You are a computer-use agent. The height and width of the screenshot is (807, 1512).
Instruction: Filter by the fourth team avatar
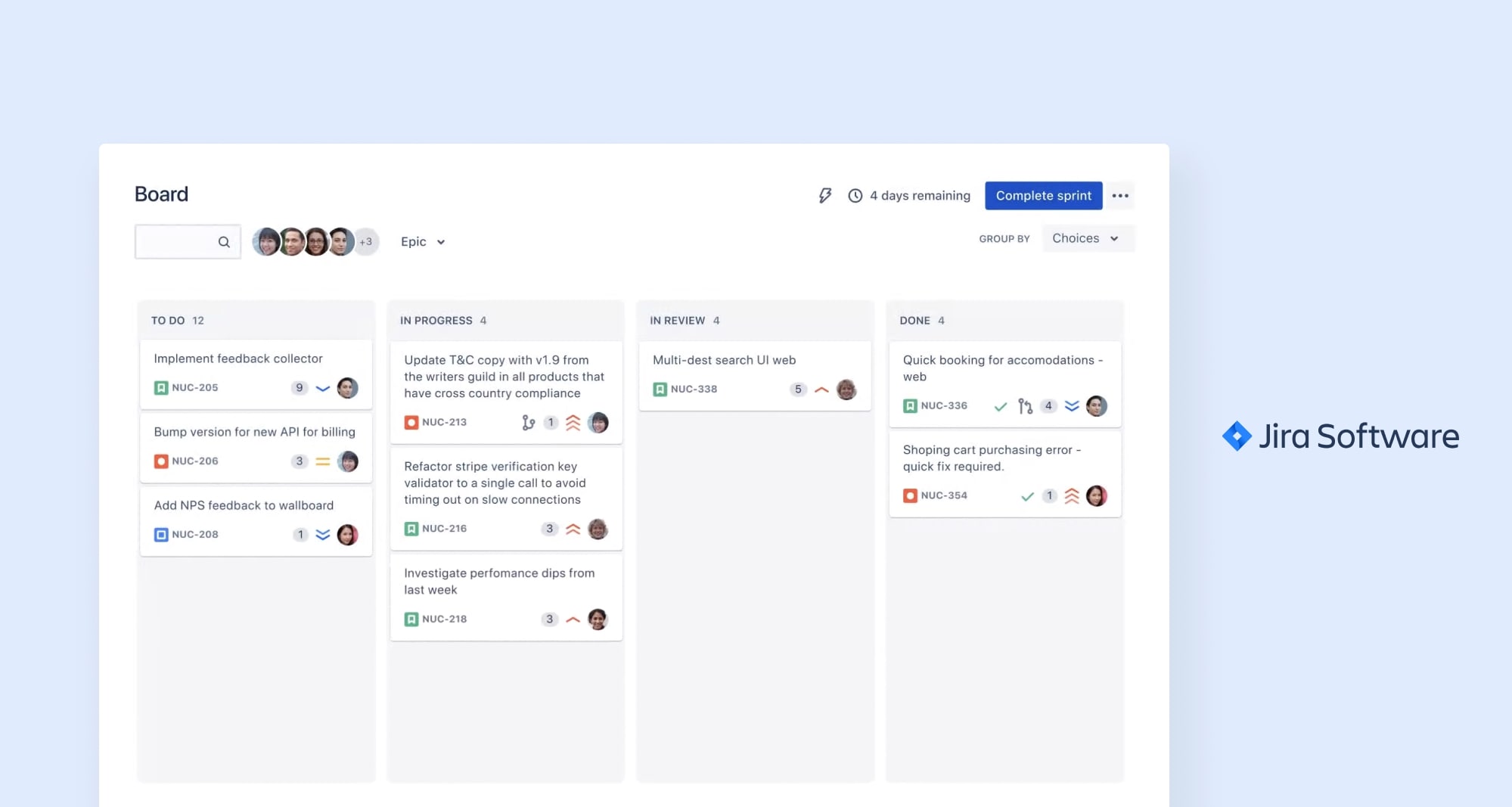click(341, 242)
